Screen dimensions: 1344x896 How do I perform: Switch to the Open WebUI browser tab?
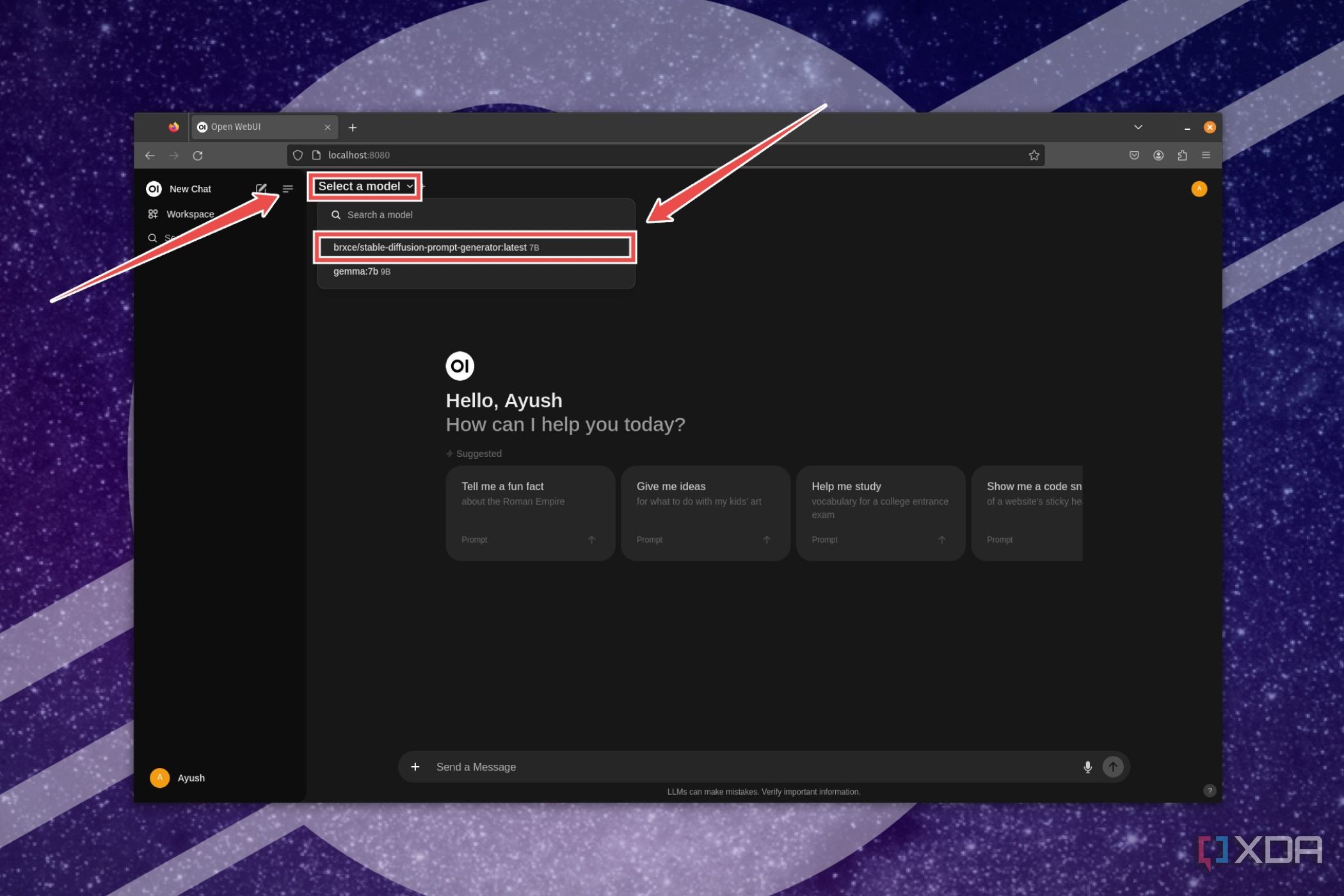[256, 127]
